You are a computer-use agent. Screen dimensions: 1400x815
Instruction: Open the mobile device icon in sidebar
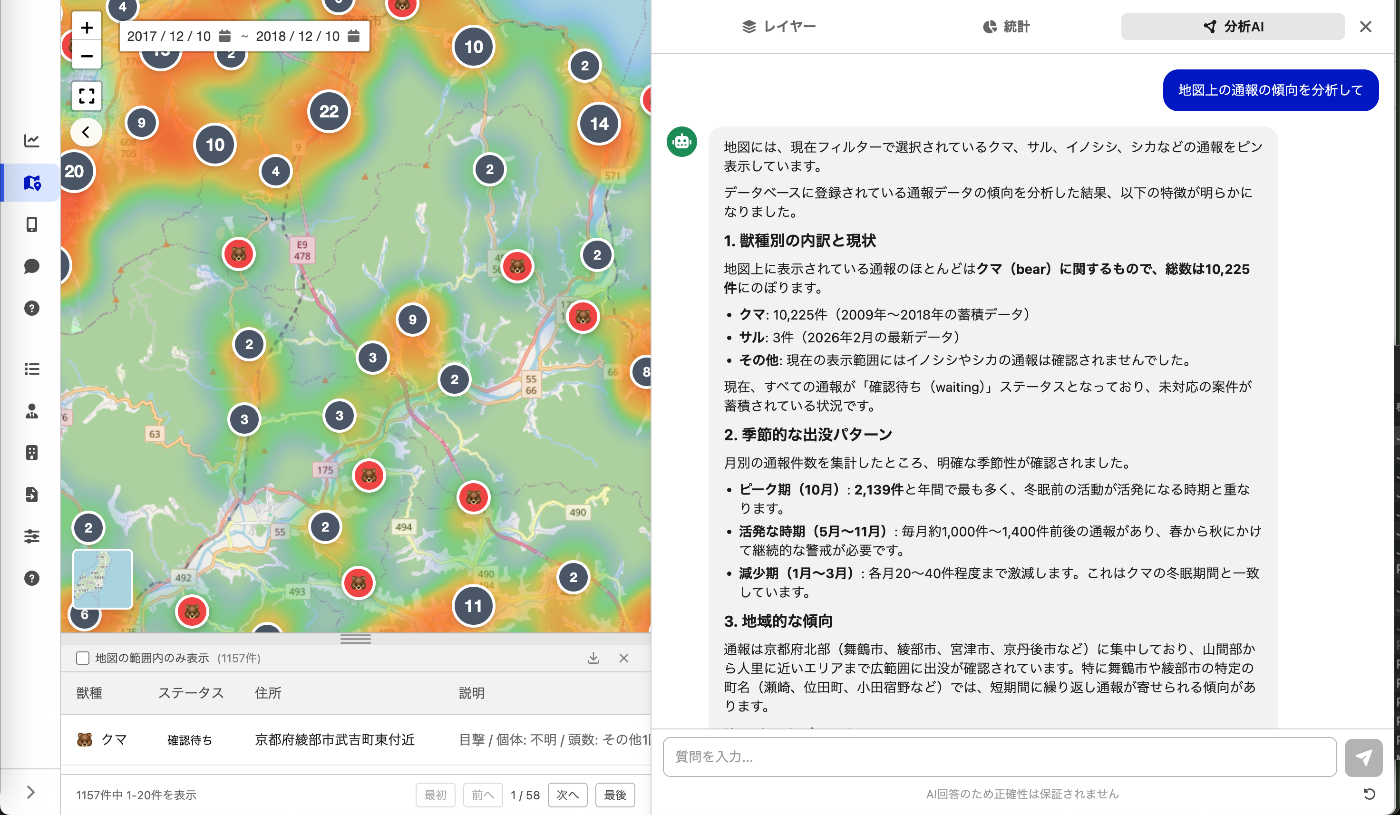[x=31, y=225]
